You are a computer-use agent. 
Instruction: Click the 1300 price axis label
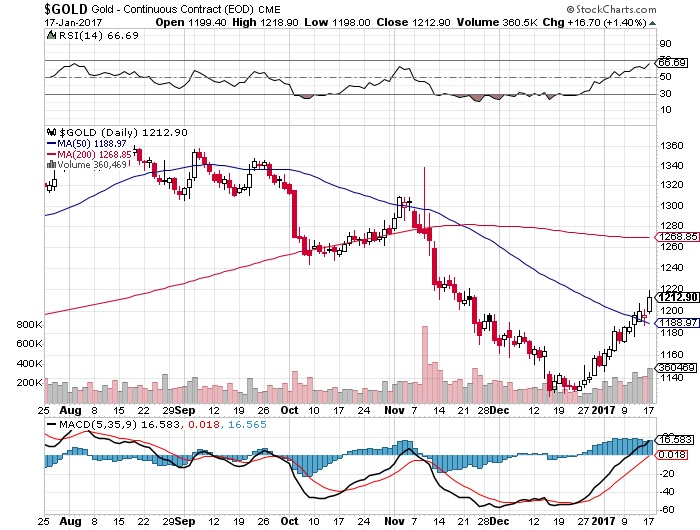[671, 206]
